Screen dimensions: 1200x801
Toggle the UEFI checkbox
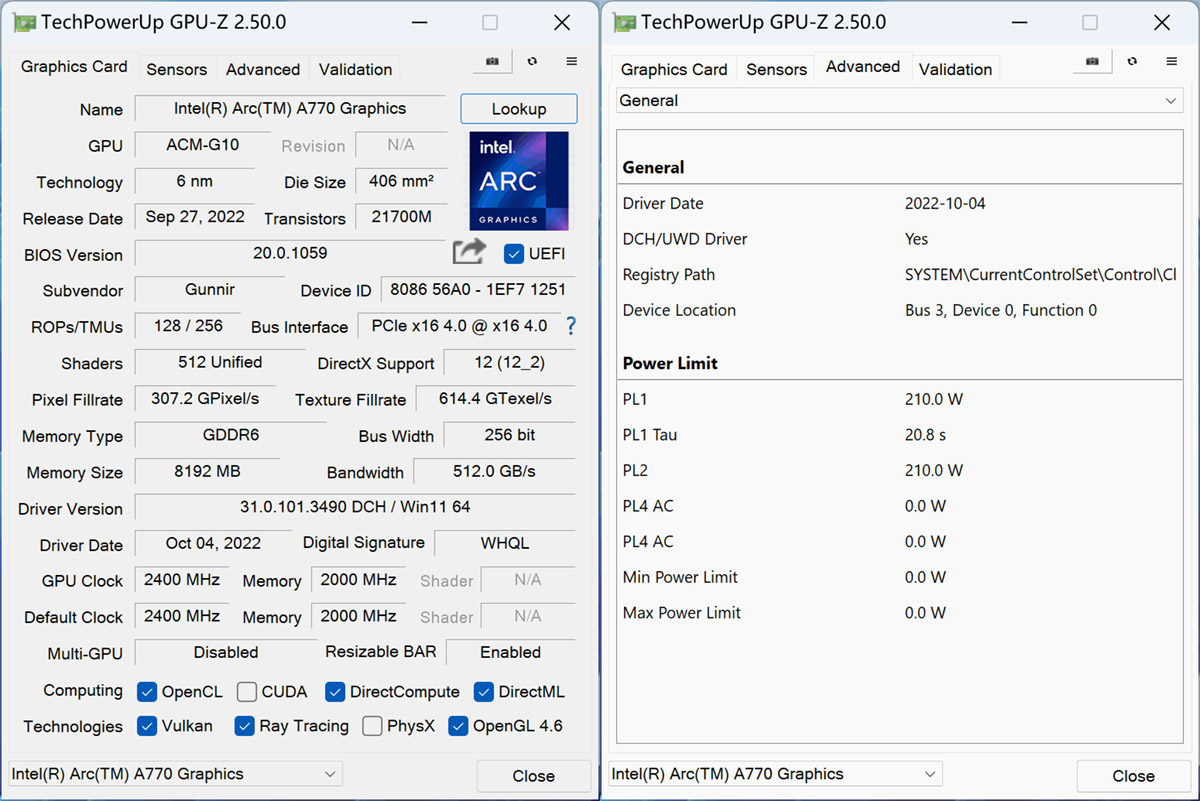pos(514,254)
